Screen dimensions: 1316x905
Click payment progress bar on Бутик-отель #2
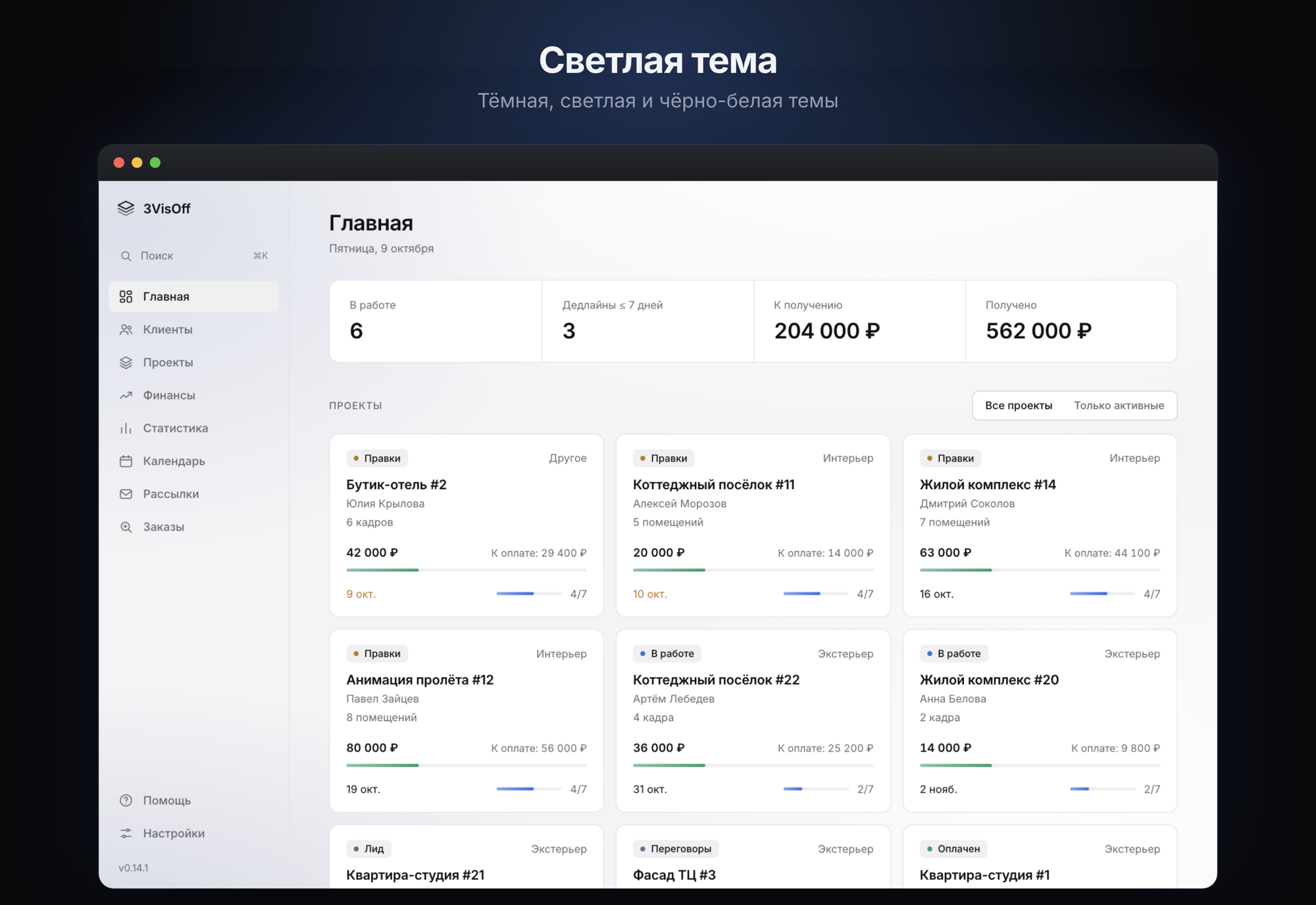467,570
